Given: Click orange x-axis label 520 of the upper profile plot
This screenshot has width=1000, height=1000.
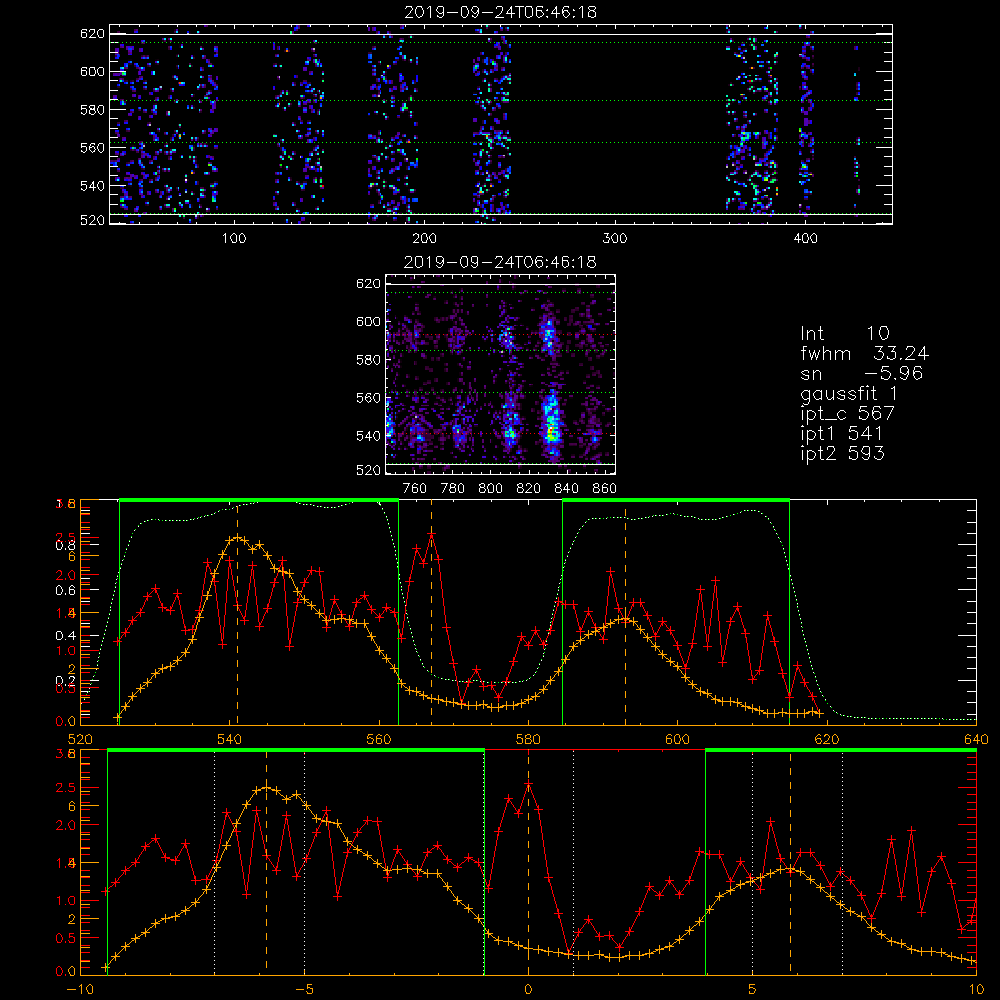Looking at the screenshot, I should pos(80,740).
